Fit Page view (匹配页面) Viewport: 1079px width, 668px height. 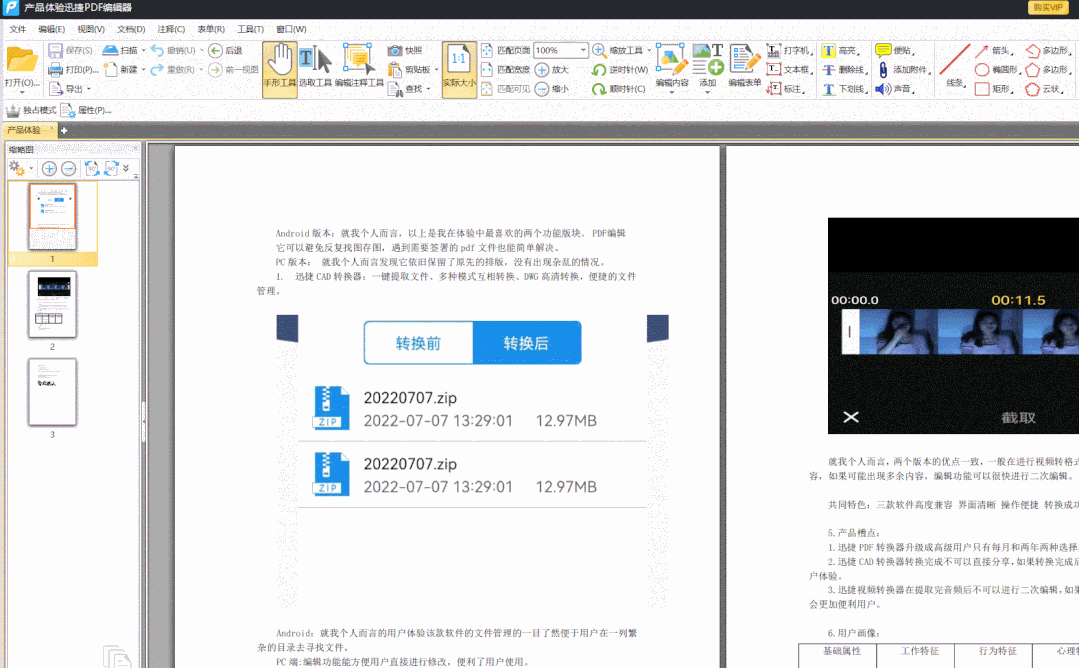pos(506,50)
